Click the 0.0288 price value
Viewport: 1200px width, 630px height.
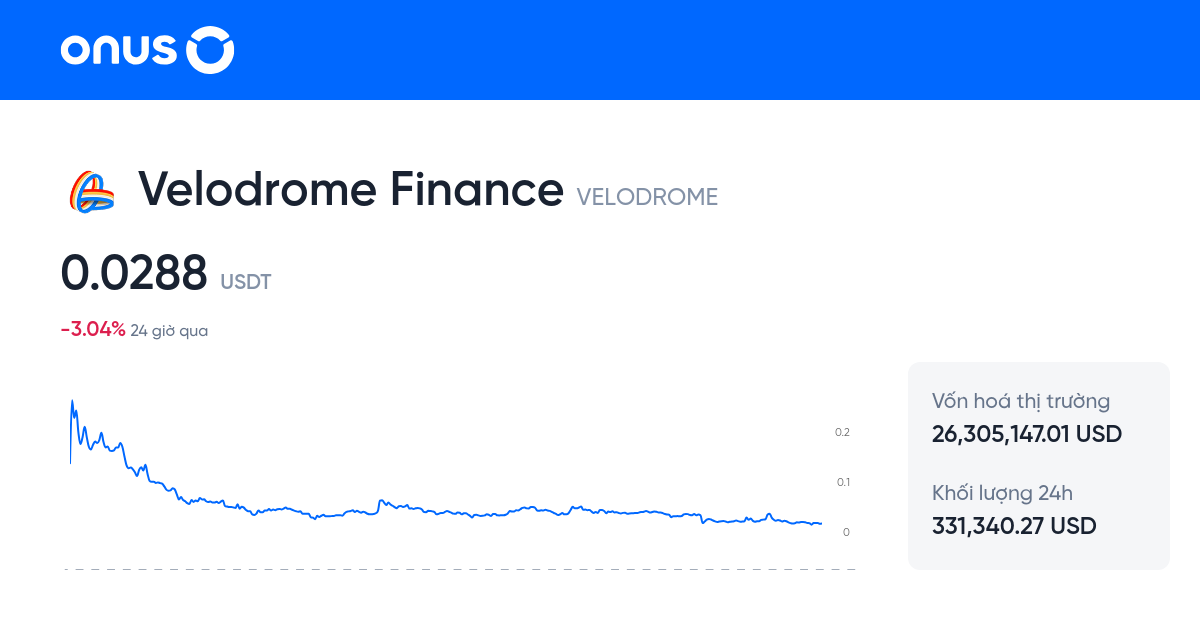(x=134, y=273)
